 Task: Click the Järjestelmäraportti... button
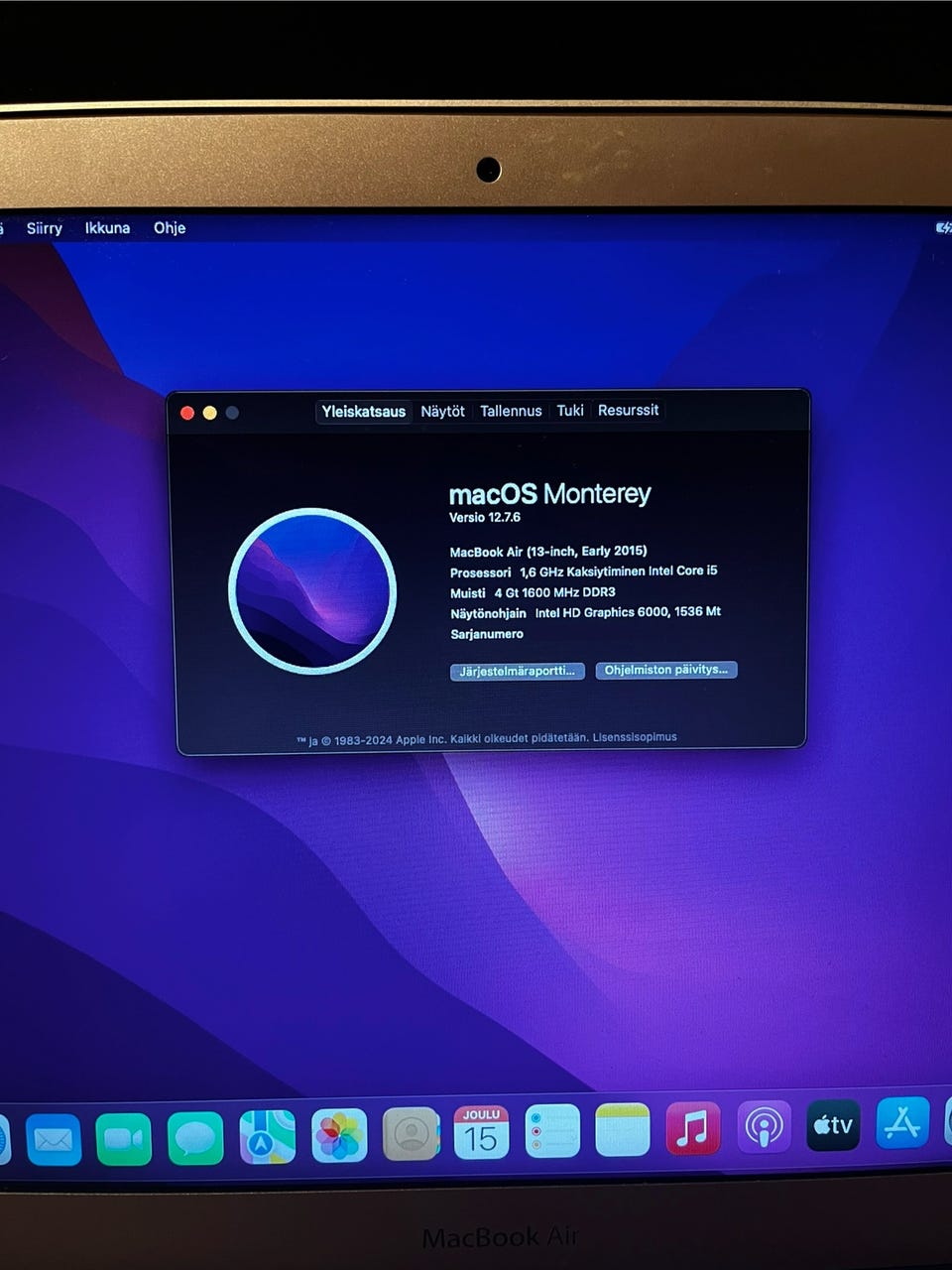pos(517,672)
